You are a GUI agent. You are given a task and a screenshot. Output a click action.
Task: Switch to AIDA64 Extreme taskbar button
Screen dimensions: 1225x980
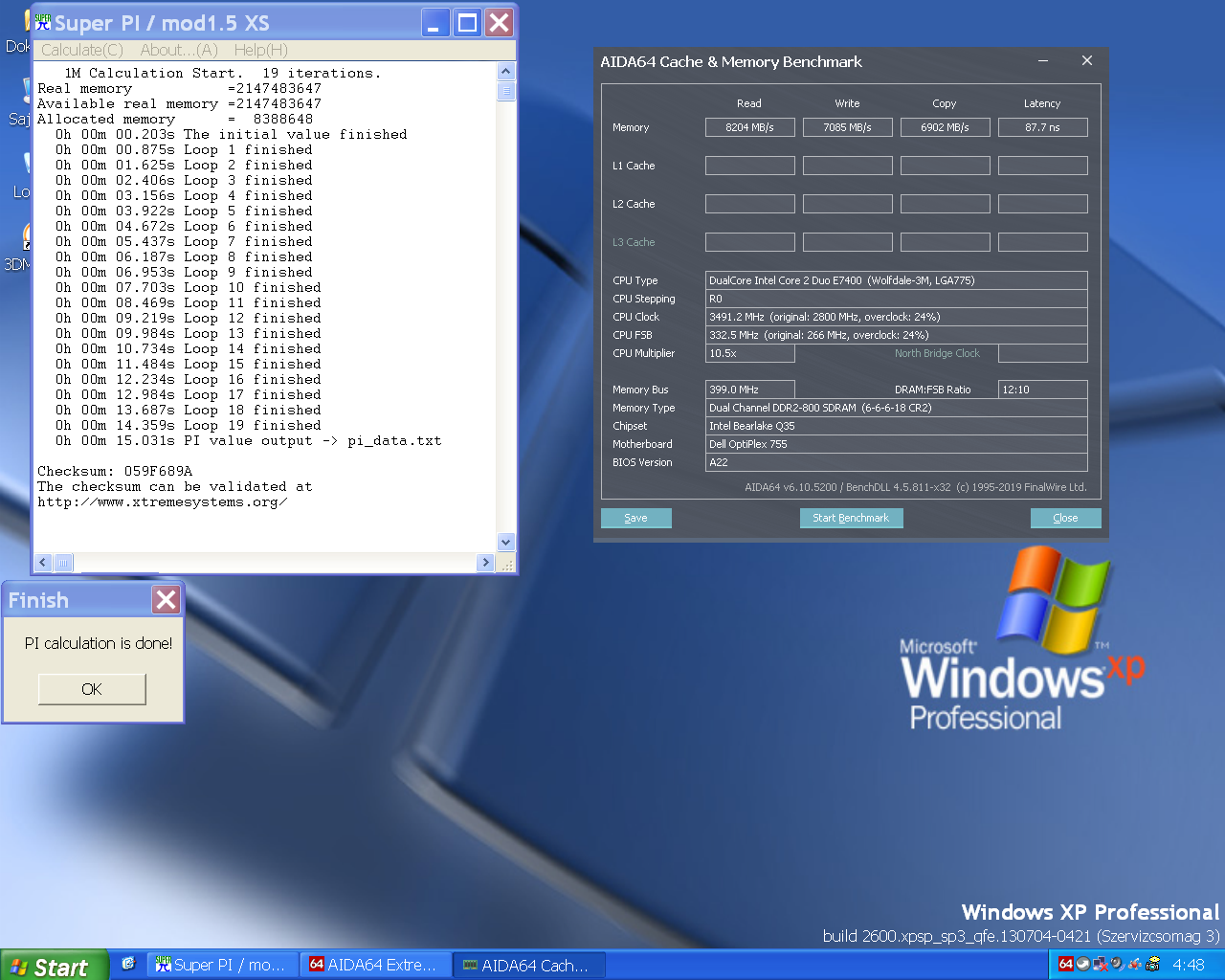pos(376,965)
